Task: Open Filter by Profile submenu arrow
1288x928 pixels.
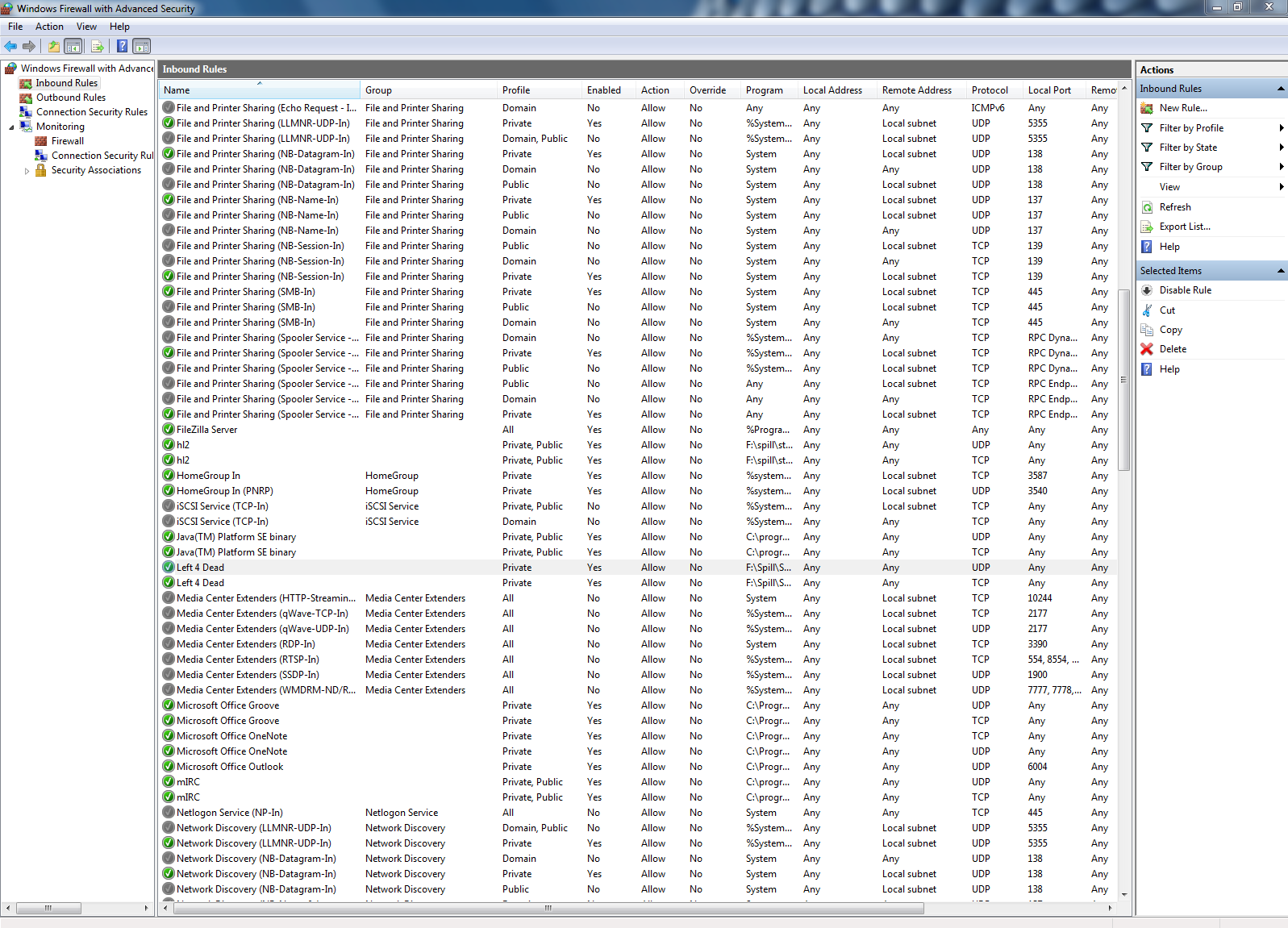Action: pyautogui.click(x=1281, y=128)
